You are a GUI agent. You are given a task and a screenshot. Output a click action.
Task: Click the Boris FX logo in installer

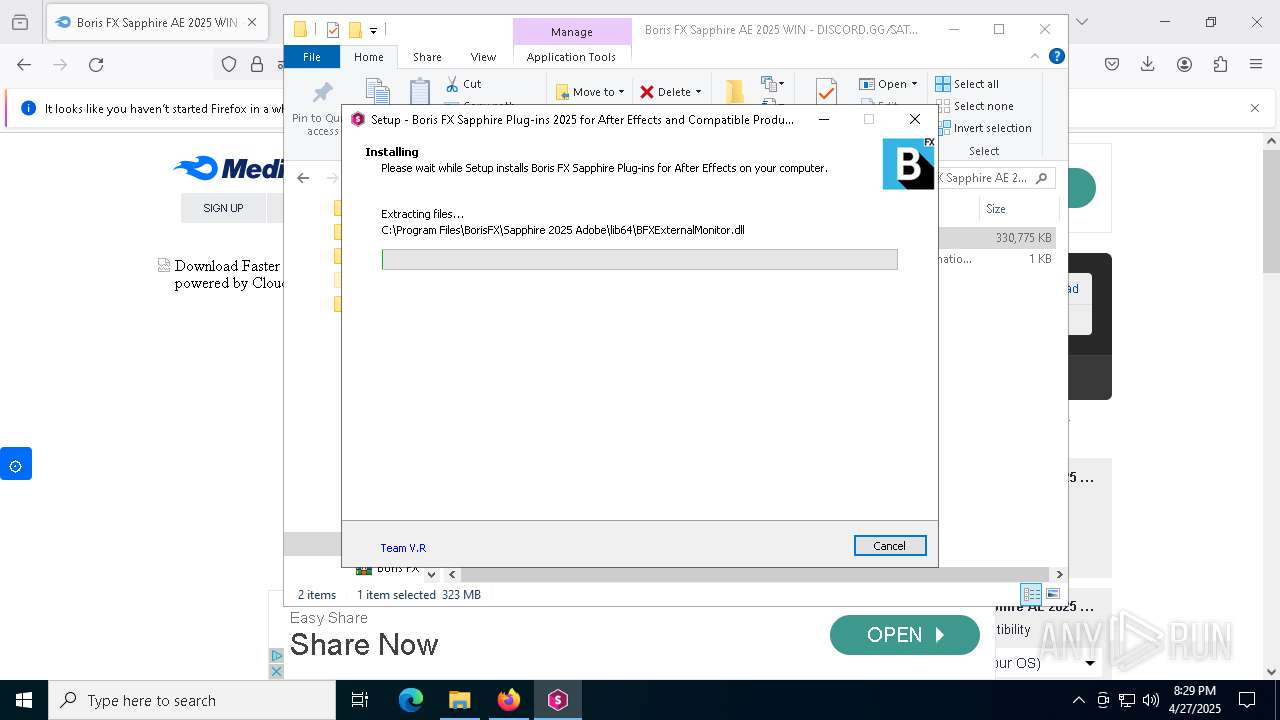(908, 164)
